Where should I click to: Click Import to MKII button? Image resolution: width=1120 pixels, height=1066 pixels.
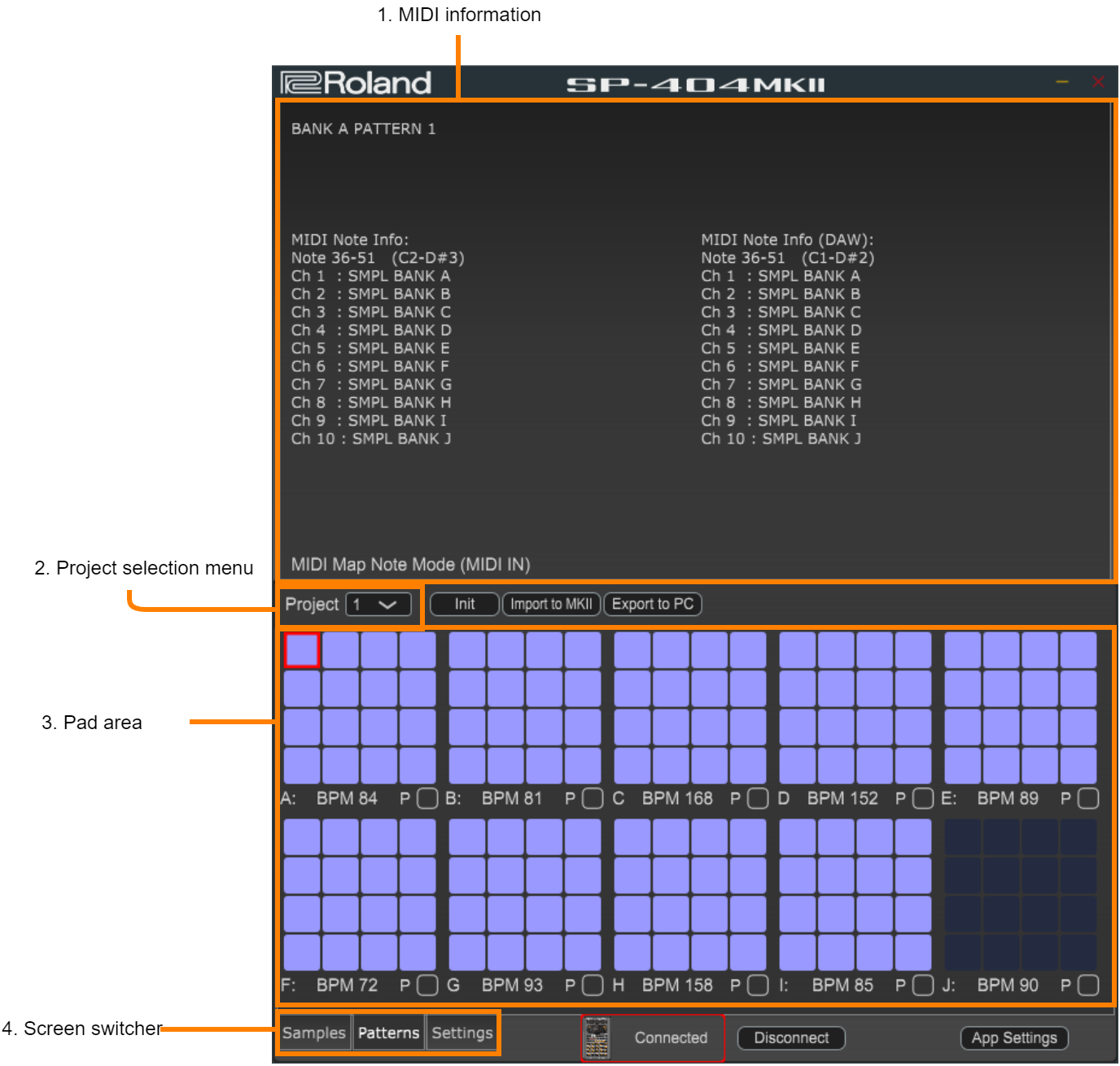click(x=551, y=604)
